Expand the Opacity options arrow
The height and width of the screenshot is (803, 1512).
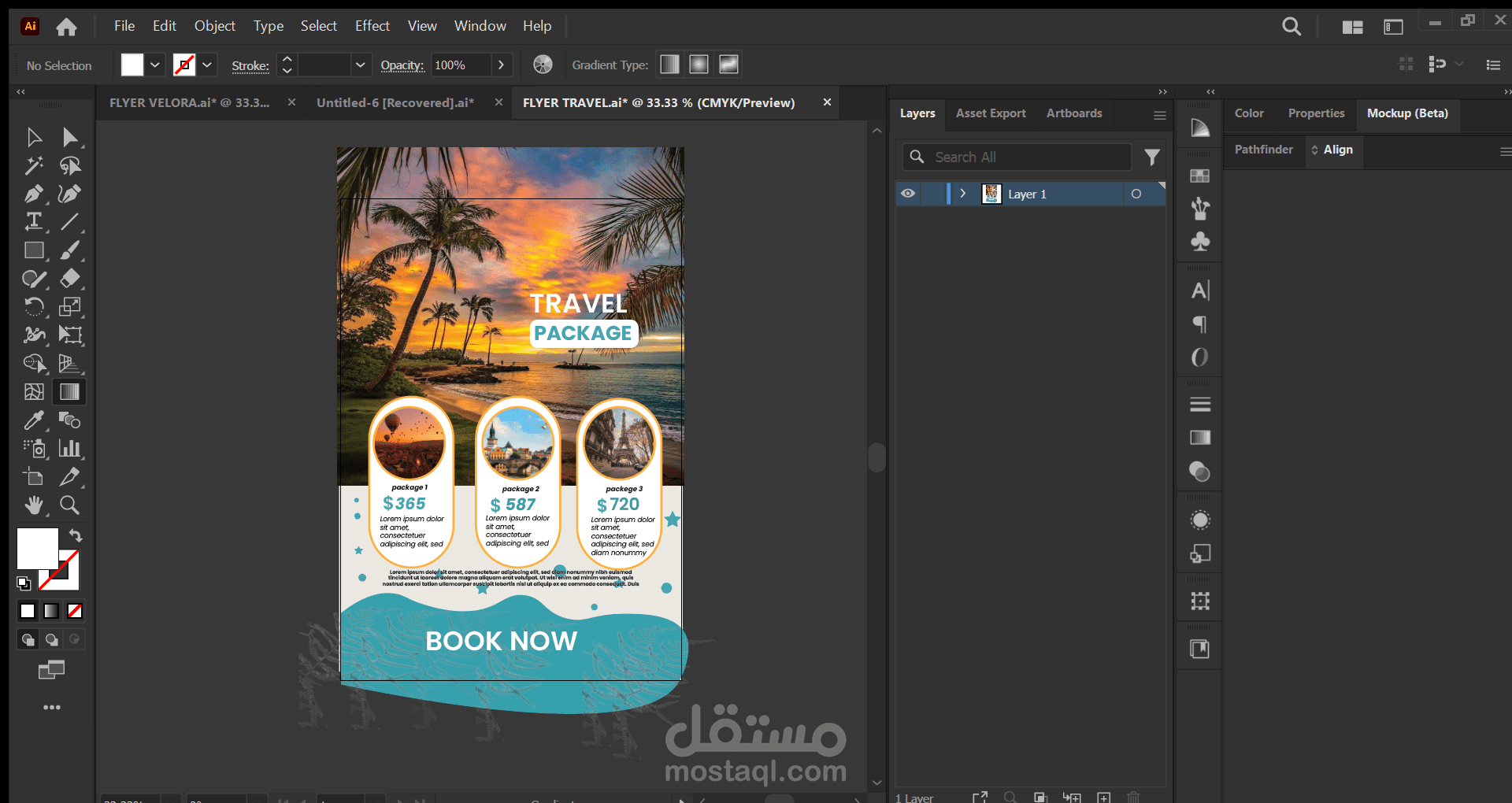click(501, 65)
